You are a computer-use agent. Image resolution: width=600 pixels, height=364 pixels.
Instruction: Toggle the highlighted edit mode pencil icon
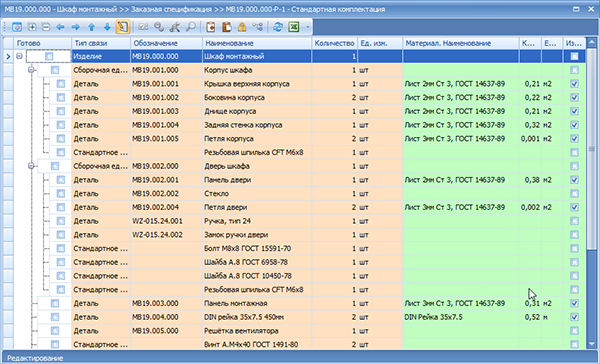pos(122,27)
